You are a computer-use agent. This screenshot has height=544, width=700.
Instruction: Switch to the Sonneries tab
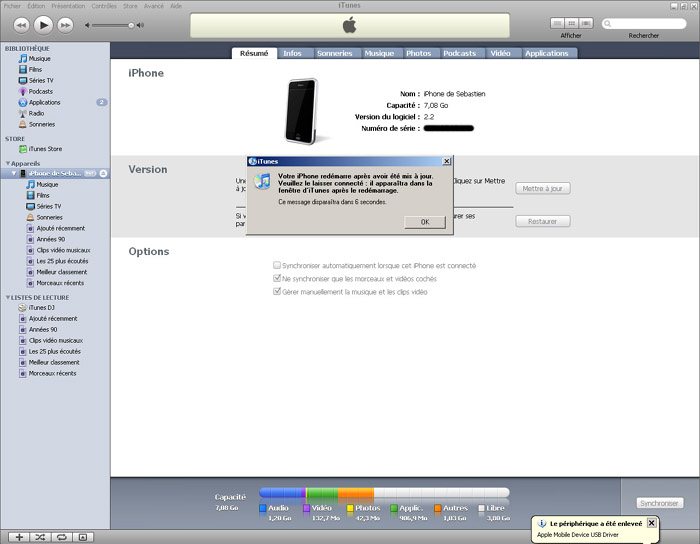pyautogui.click(x=335, y=53)
